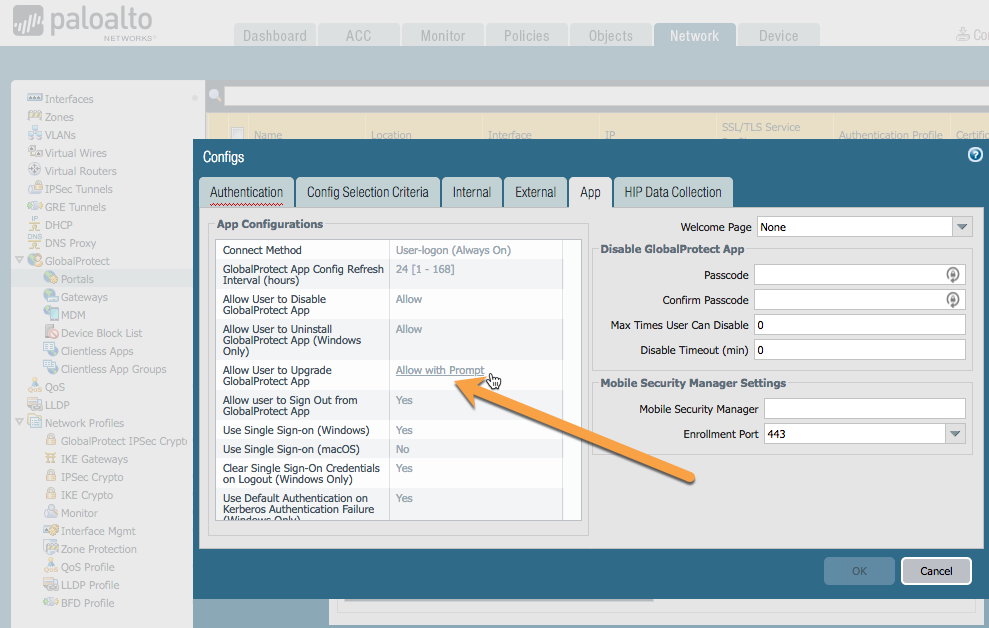Screen dimensions: 989x628
Task: Change Allow User to Upgrade value
Action: pyautogui.click(x=440, y=370)
